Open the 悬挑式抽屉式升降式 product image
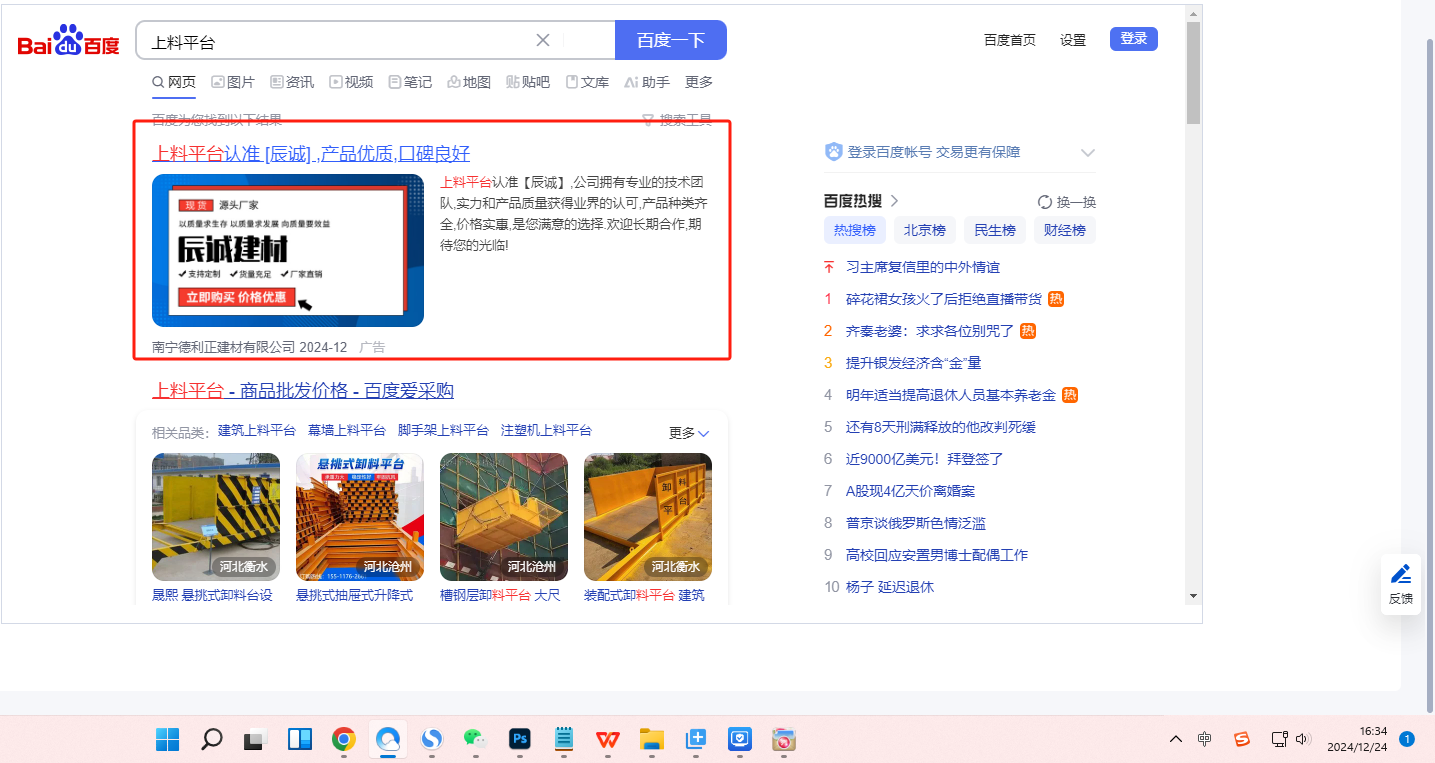1435x763 pixels. 360,517
